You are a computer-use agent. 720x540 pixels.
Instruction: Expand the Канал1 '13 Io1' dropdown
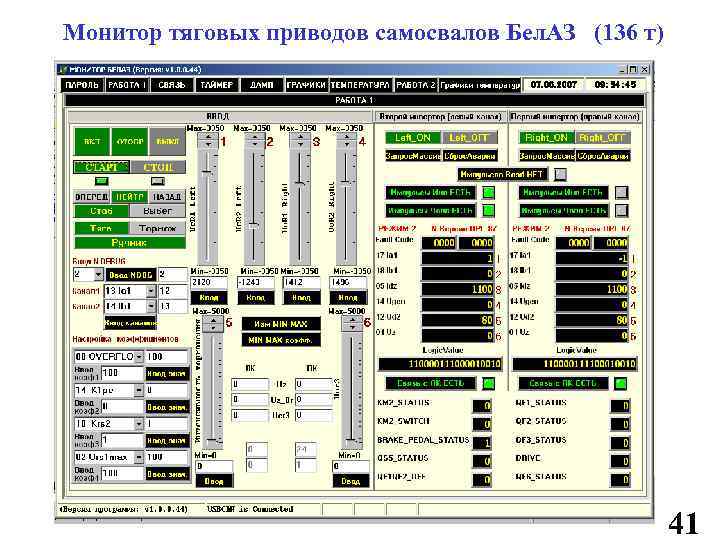point(151,291)
